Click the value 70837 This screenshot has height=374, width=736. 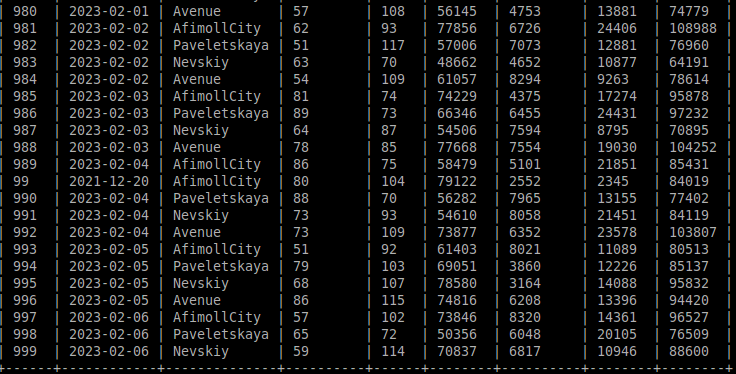[457, 351]
